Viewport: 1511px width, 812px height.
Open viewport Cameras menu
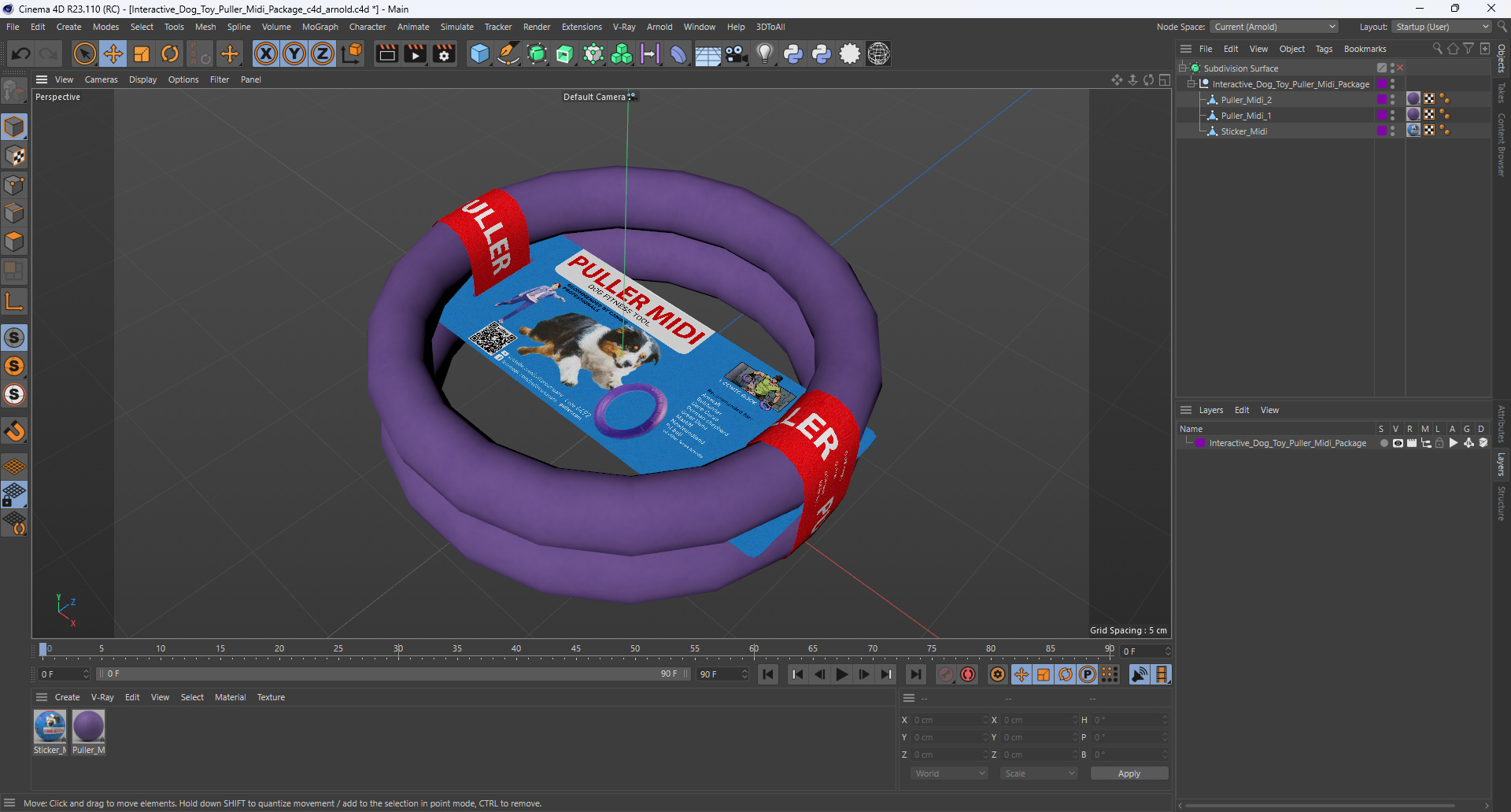101,79
